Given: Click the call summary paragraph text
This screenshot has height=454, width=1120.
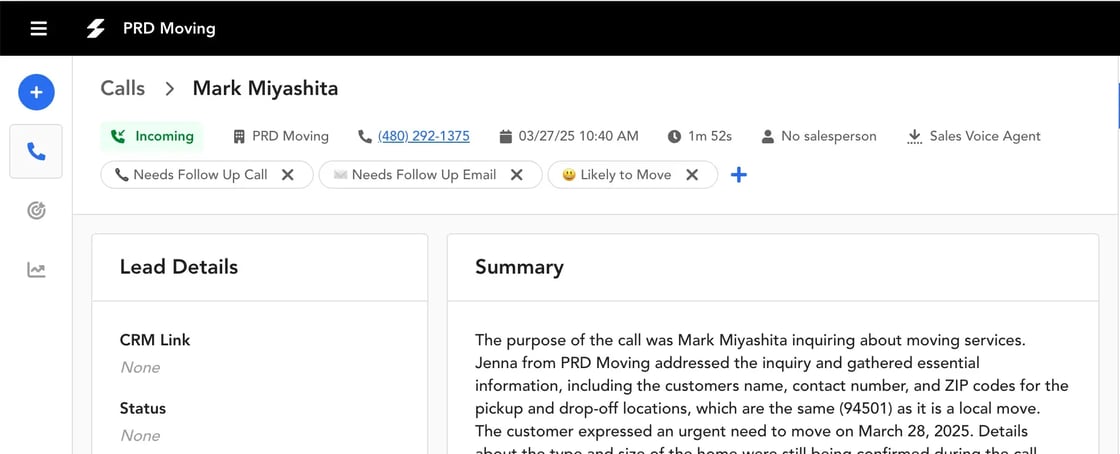Looking at the screenshot, I should 772,392.
